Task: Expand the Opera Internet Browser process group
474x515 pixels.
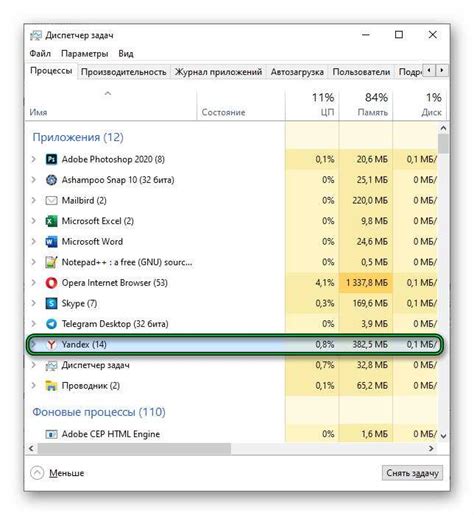Action: (x=33, y=283)
